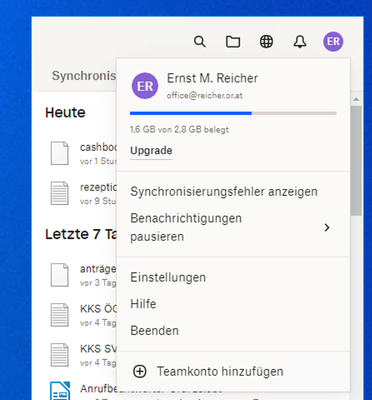
Task: Click the cashbook file icon under Heute
Action: 60,153
